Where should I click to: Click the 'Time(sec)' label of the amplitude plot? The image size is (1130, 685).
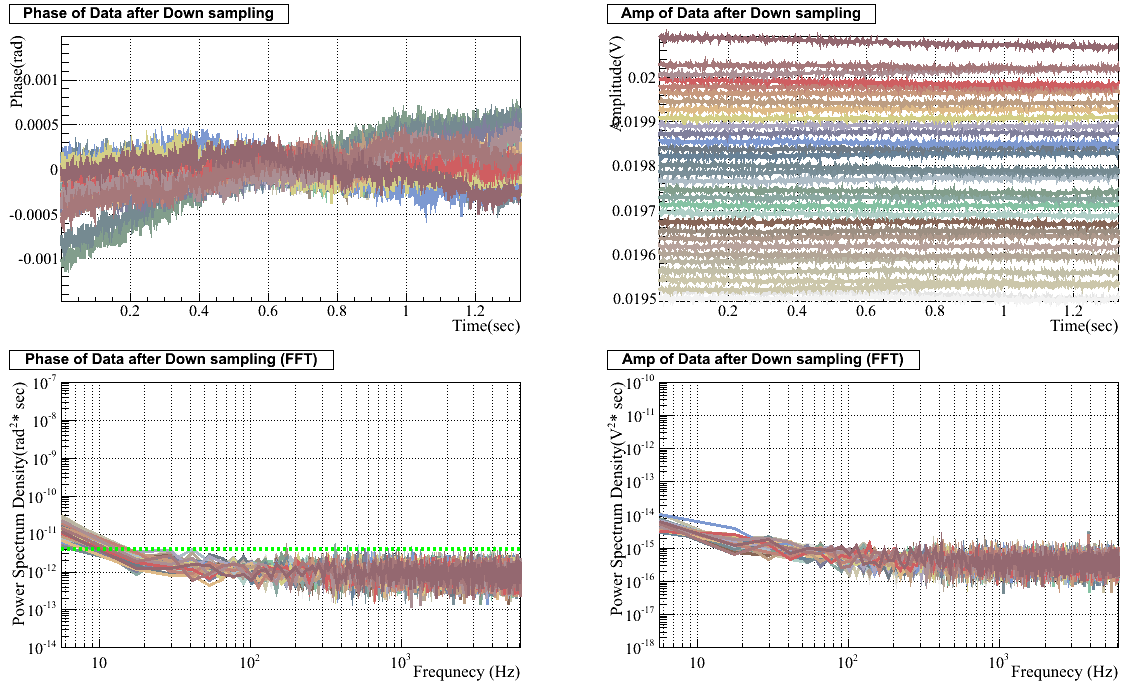(x=1084, y=326)
